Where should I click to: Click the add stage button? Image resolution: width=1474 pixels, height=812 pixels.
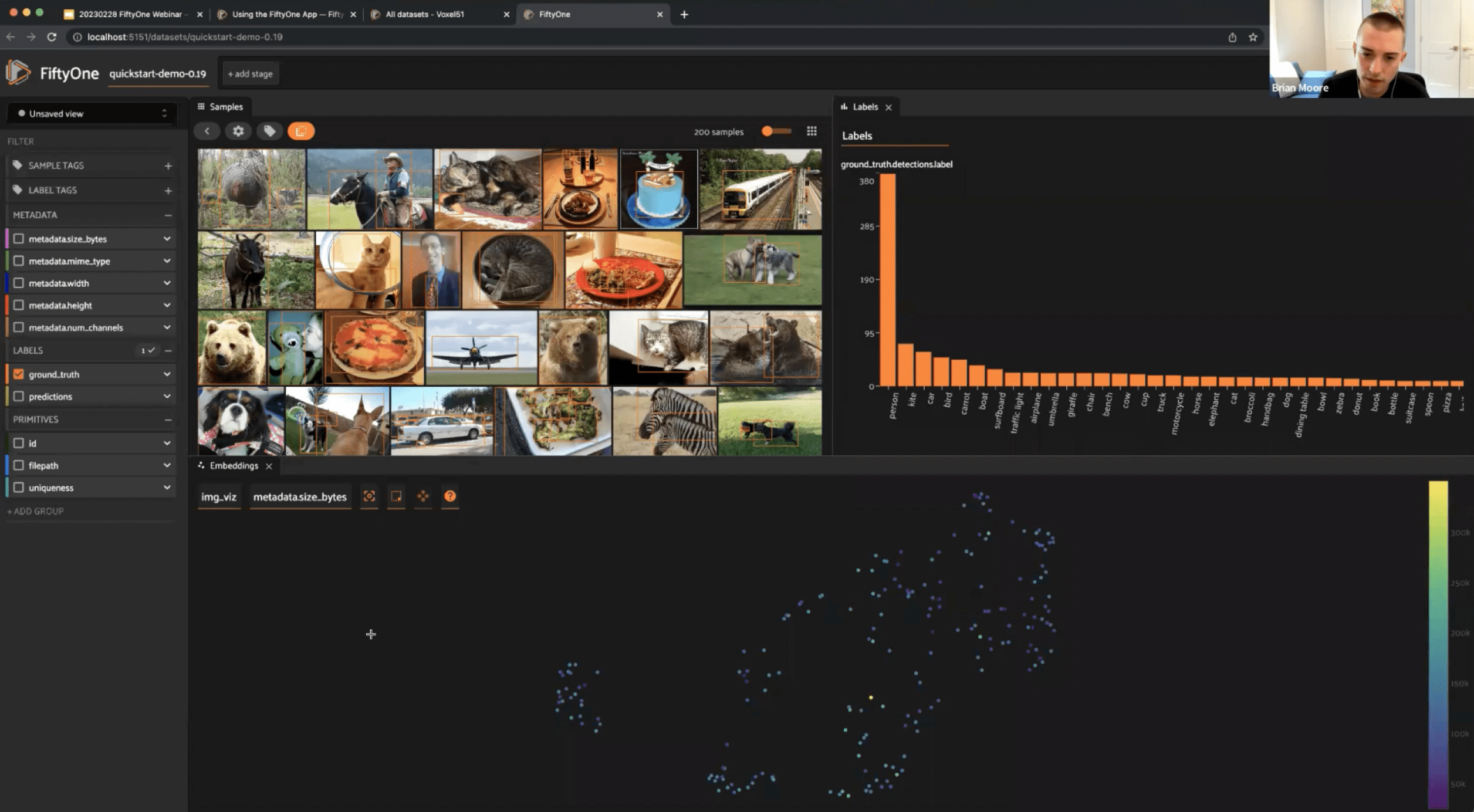tap(250, 74)
